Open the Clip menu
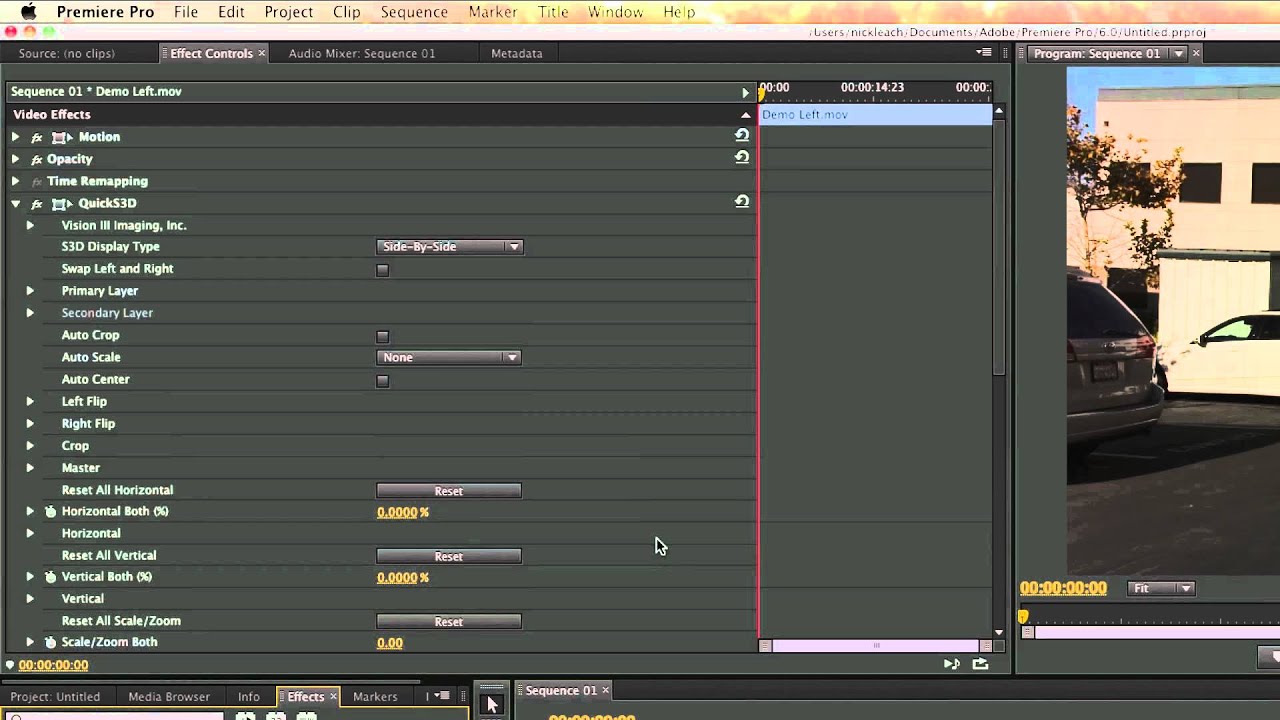The height and width of the screenshot is (720, 1280). [x=347, y=12]
